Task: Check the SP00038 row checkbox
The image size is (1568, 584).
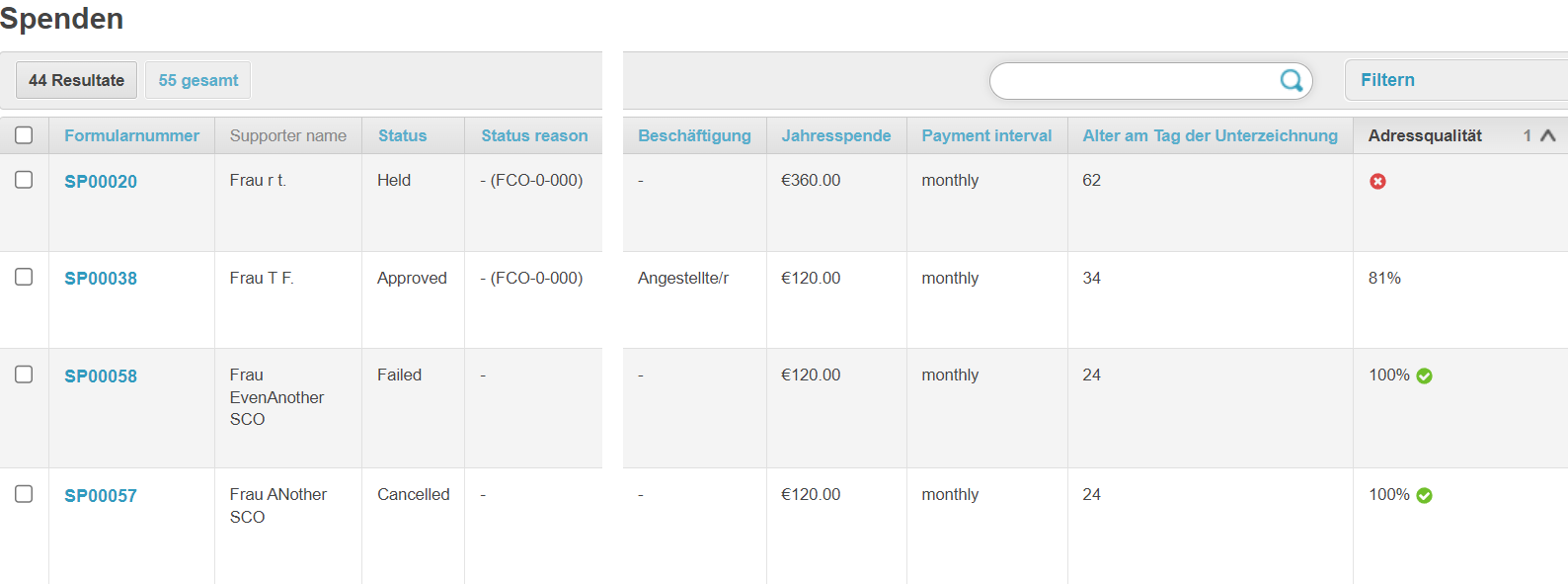Action: (x=24, y=277)
